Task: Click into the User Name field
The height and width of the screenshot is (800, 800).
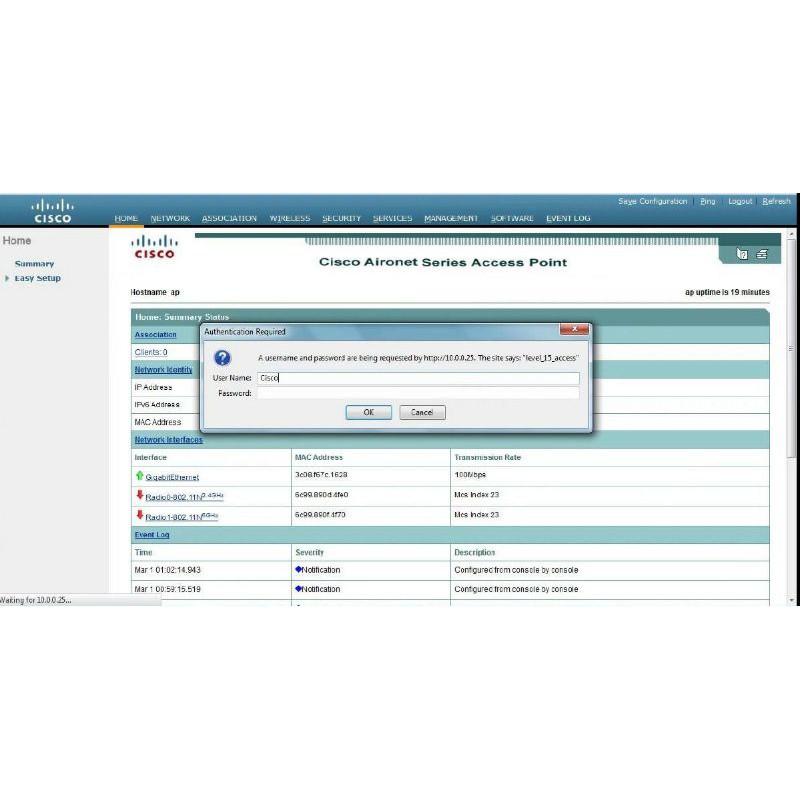Action: 418,378
